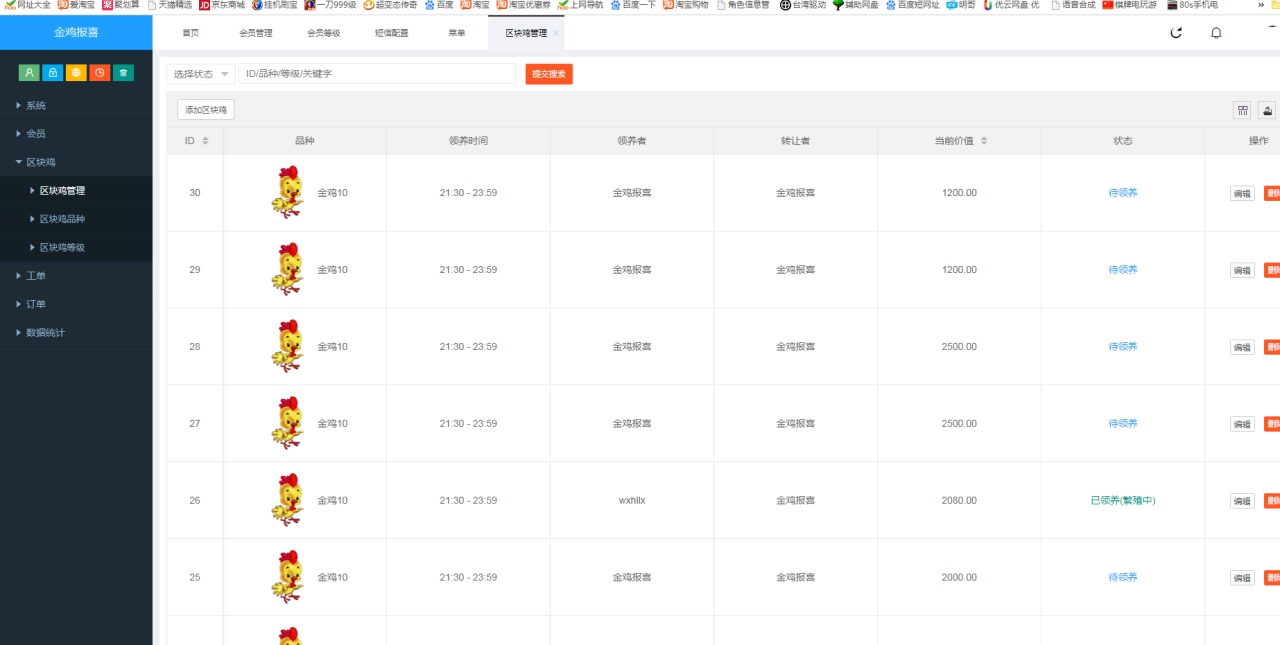
Task: Expand the 会员 sidebar menu
Action: [36, 133]
